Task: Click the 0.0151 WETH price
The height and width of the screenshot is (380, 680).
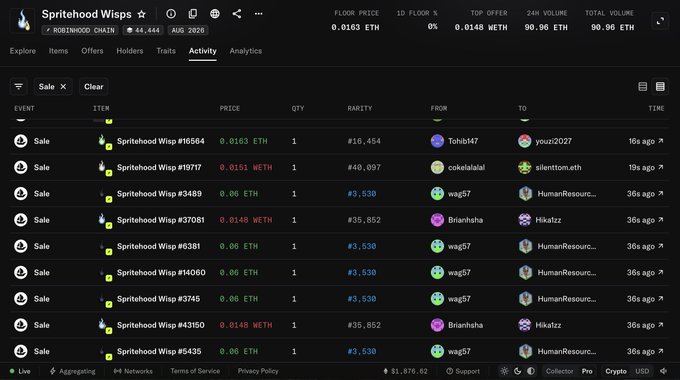Action: [246, 167]
